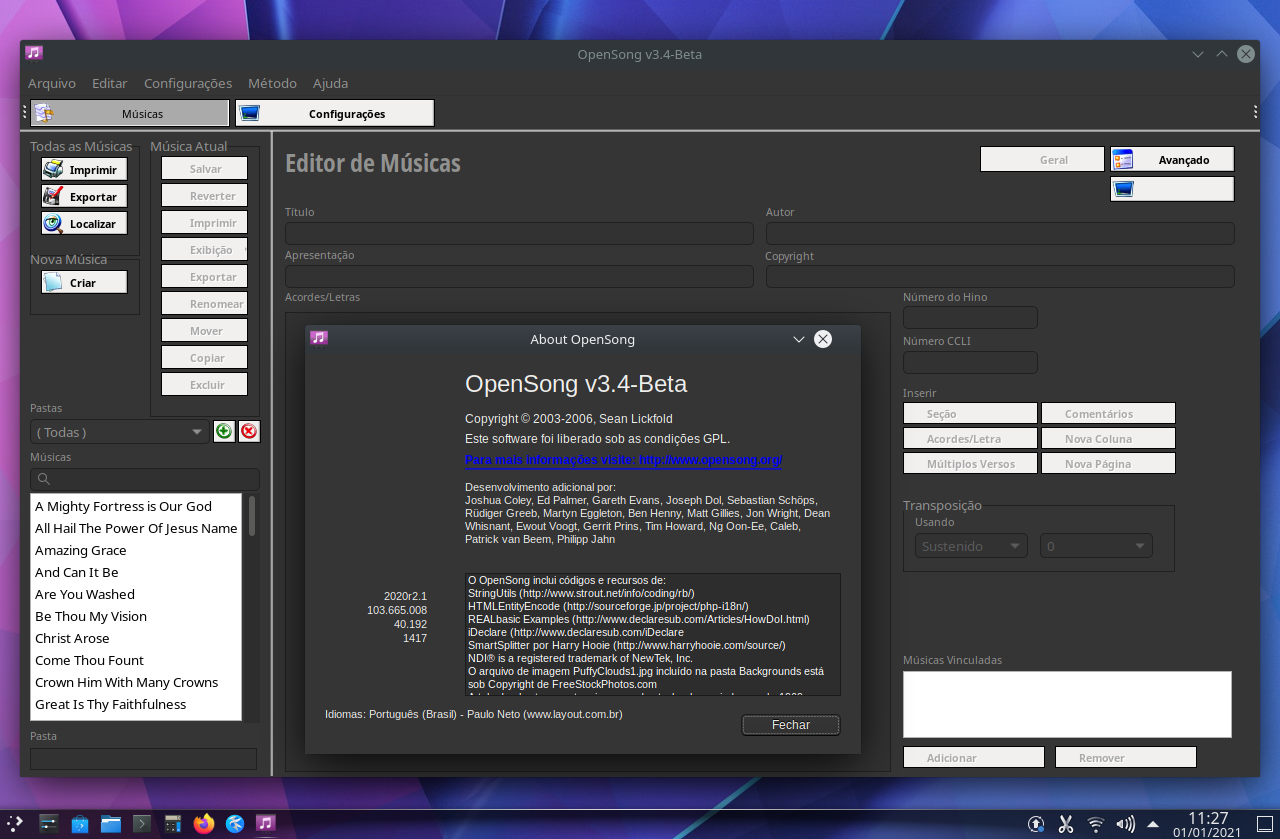The image size is (1280, 839).
Task: Click the volume icon in the system tray
Action: click(x=1125, y=823)
